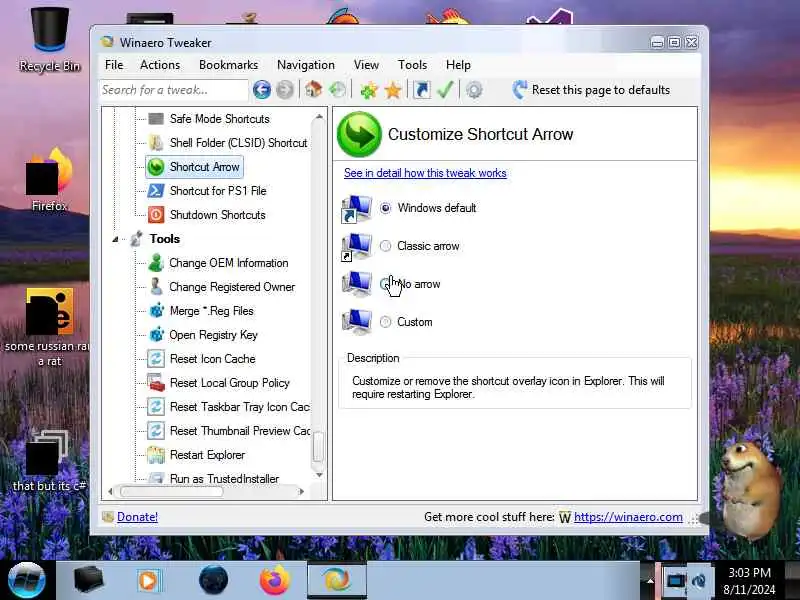The image size is (800, 600).
Task: Click the shortcut-arrow toolbar icon
Action: click(x=421, y=90)
